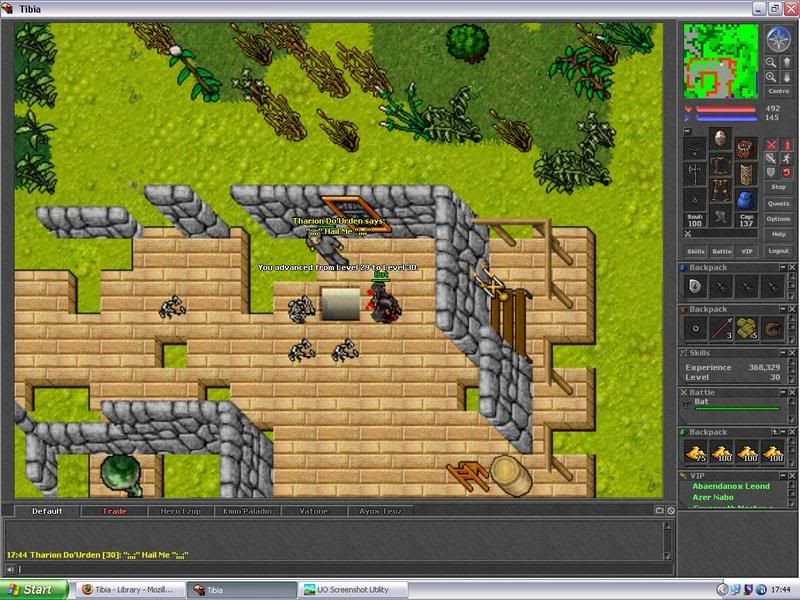Open the Vatone chat tab

click(x=314, y=511)
